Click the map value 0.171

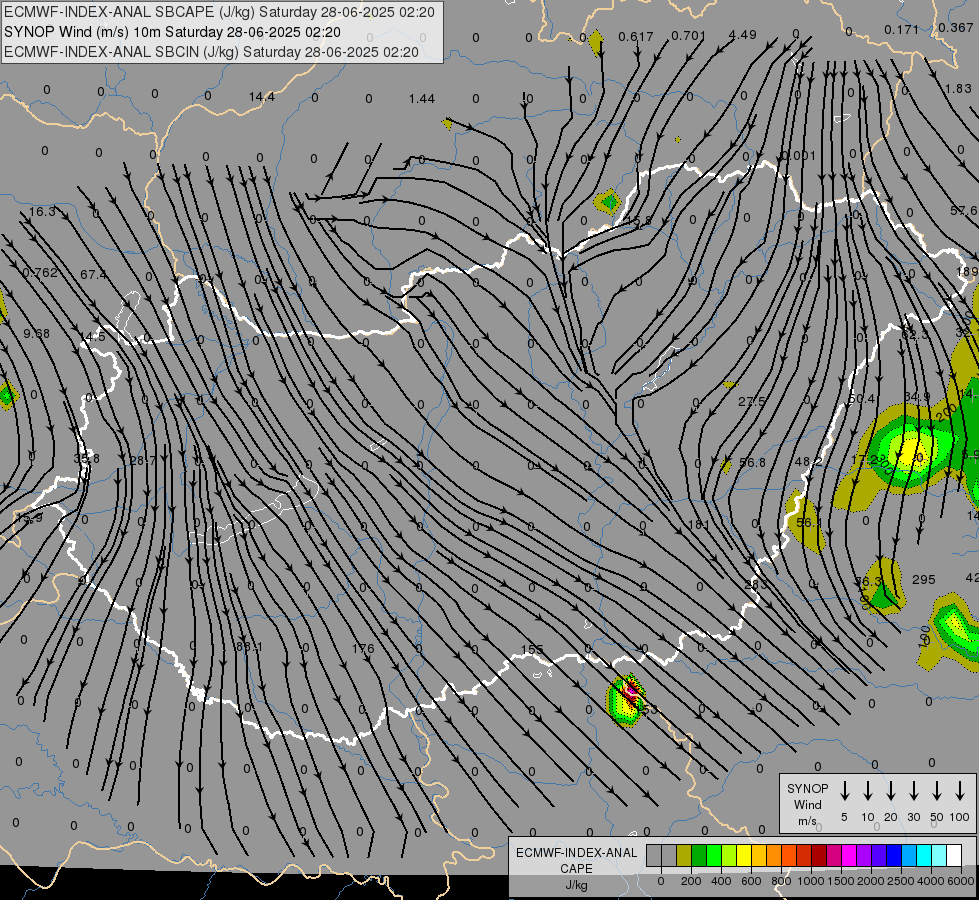tap(902, 30)
